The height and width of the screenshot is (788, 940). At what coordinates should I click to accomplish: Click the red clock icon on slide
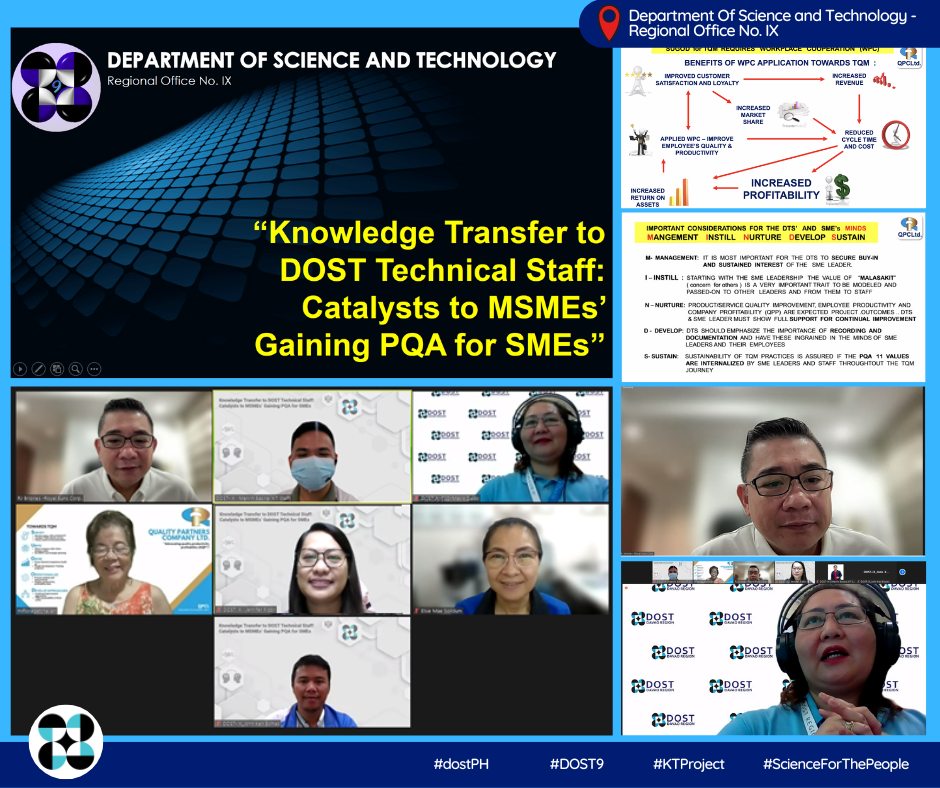896,135
